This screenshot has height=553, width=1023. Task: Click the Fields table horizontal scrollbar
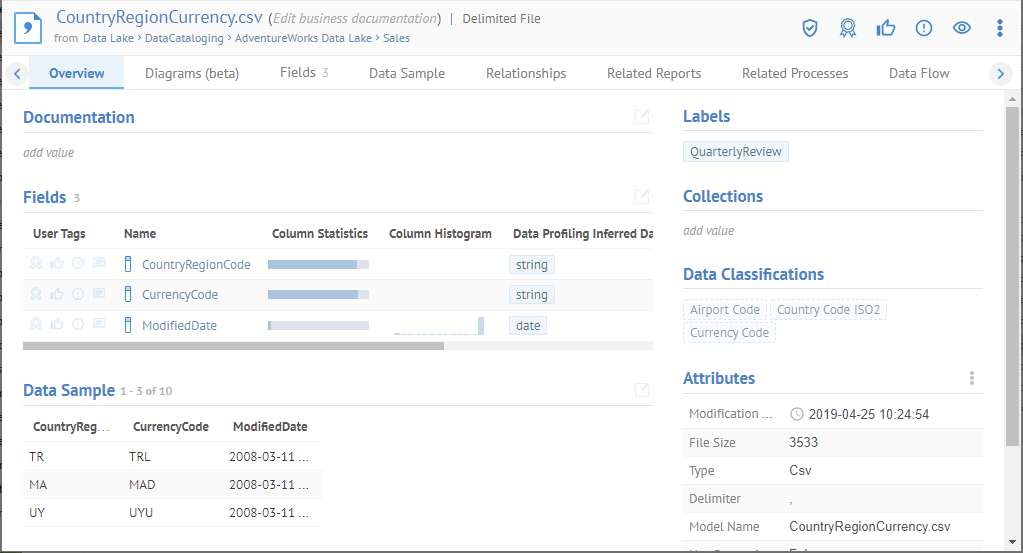233,346
